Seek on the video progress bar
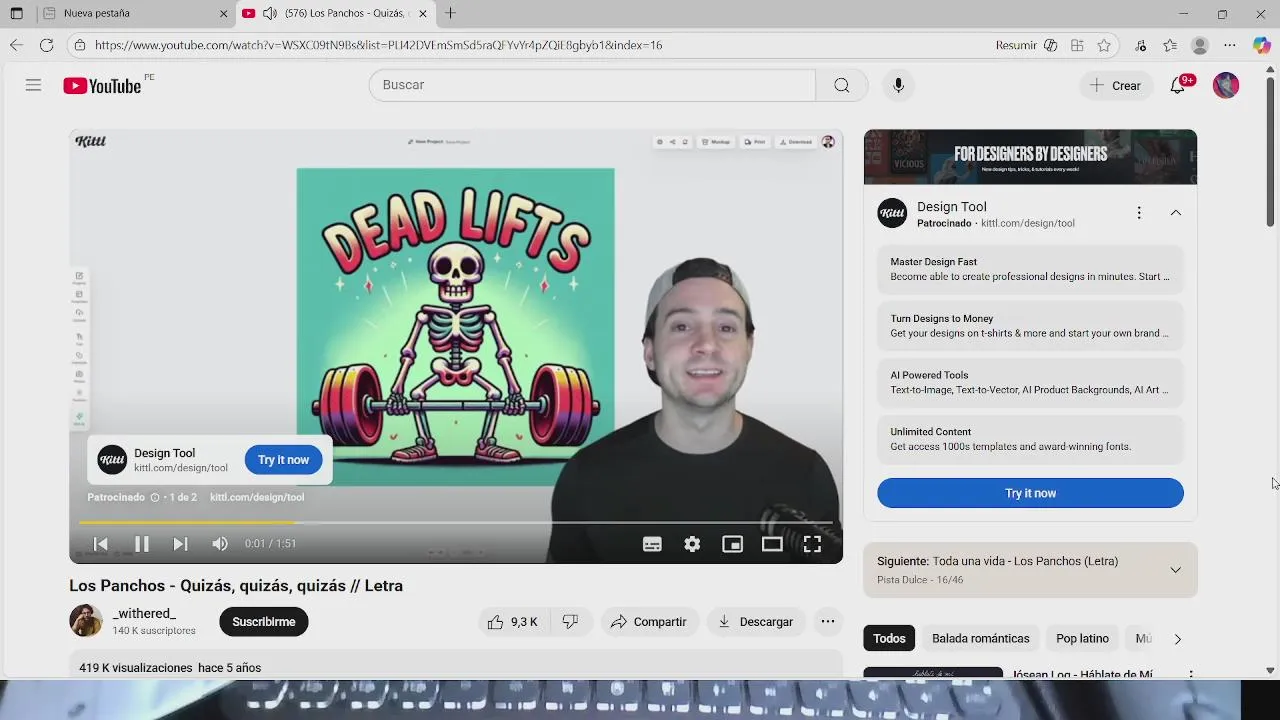This screenshot has width=1280, height=720. (456, 523)
